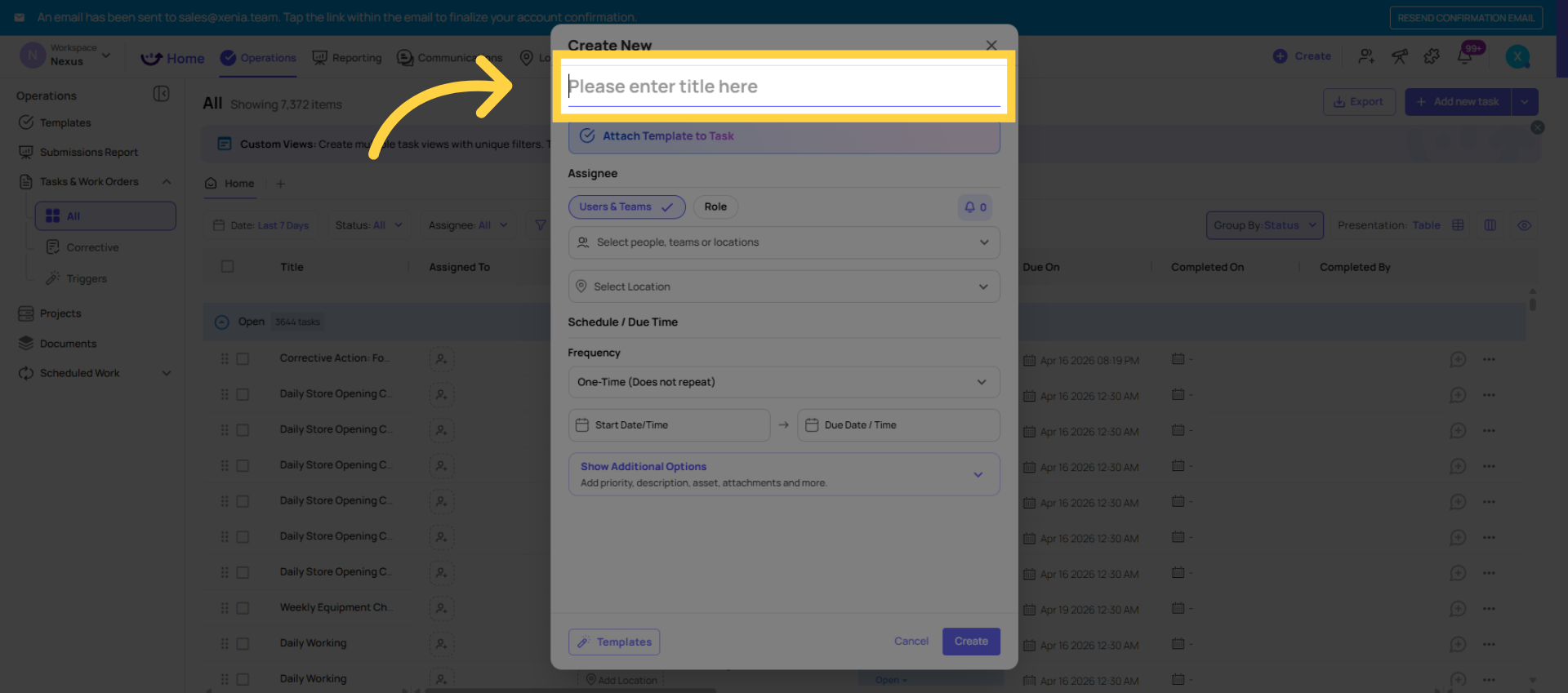Open invite users icon in top bar
Image resolution: width=1568 pixels, height=693 pixels.
(1366, 56)
